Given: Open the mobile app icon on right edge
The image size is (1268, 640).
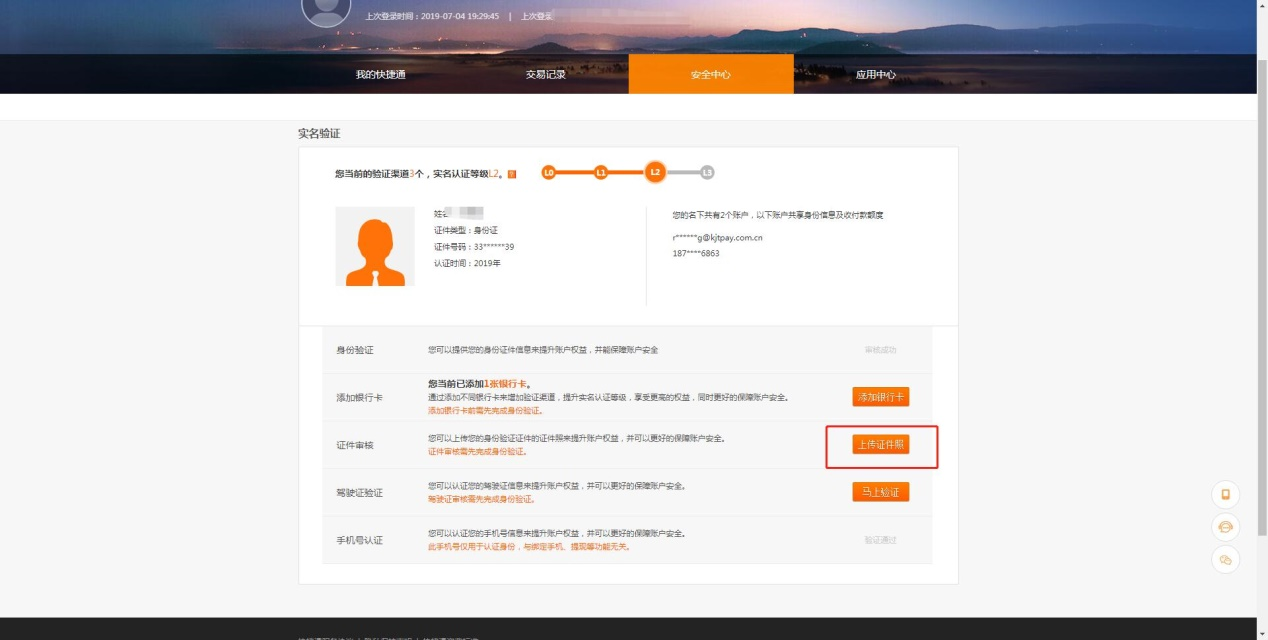Looking at the screenshot, I should point(1224,494).
